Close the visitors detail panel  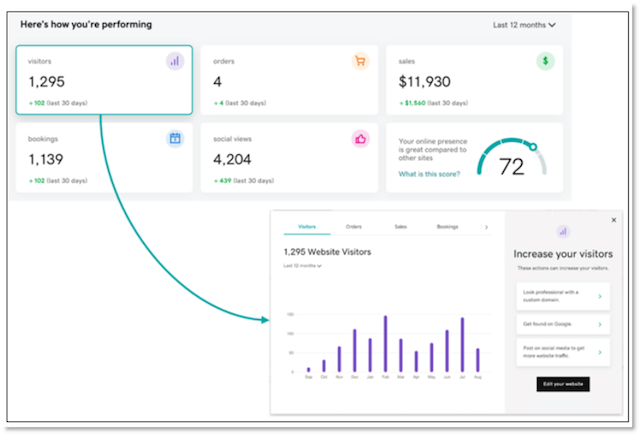click(x=614, y=220)
